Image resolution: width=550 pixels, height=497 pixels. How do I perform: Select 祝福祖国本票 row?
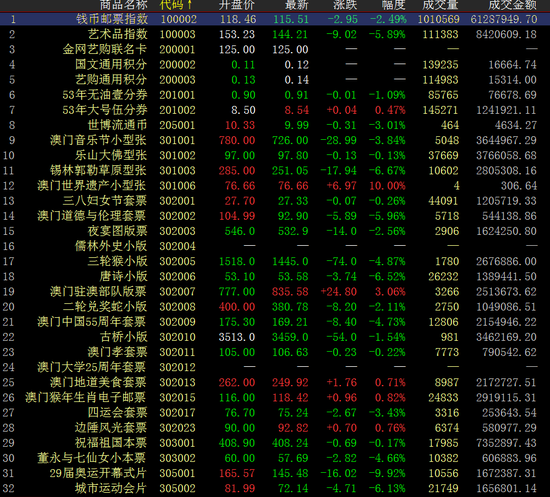pos(275,443)
